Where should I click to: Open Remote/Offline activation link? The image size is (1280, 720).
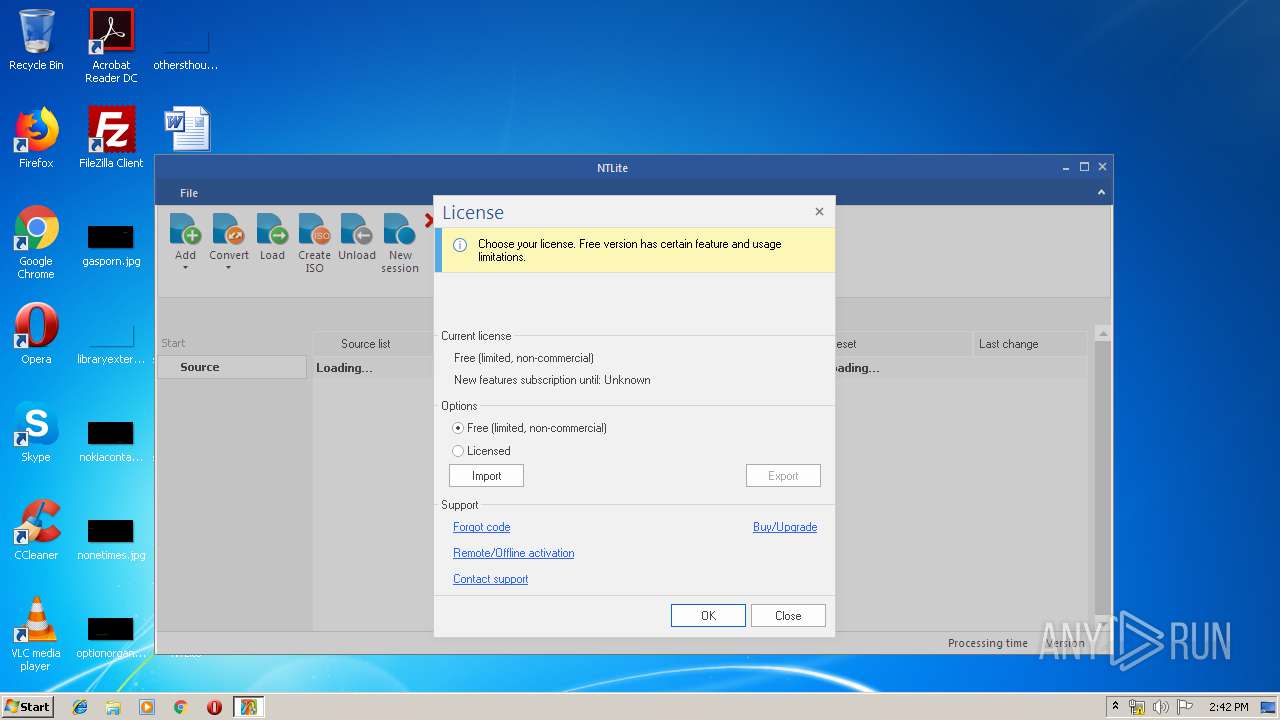(513, 553)
